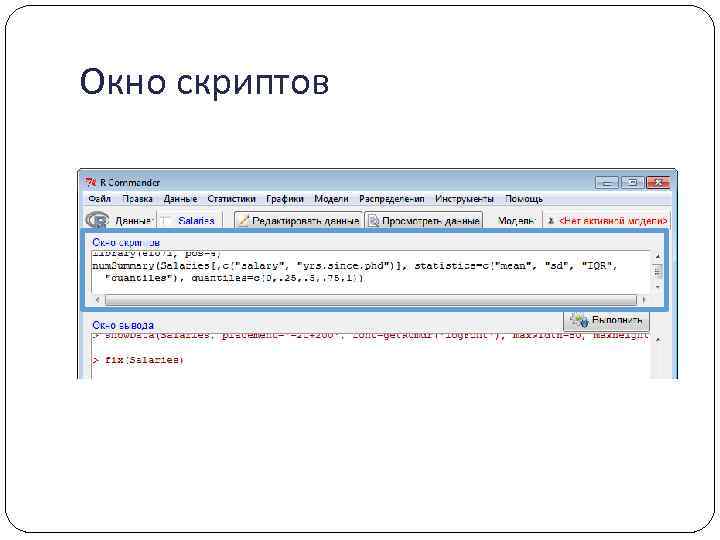This screenshot has height=540, width=720.
Task: Click the script window scroll down arrow
Action: [x=658, y=287]
